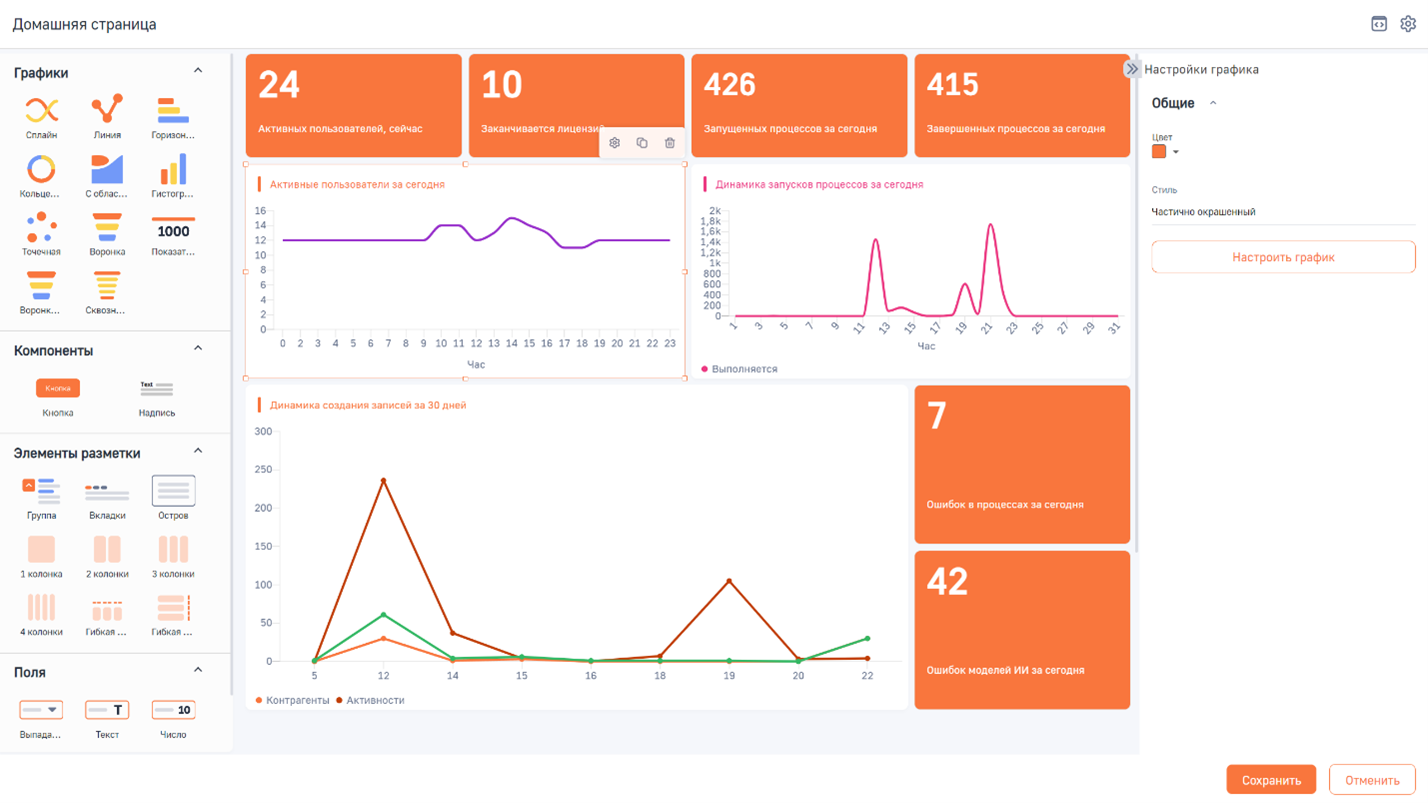Pick the Кнопка component
This screenshot has width=1428, height=803.
point(58,397)
